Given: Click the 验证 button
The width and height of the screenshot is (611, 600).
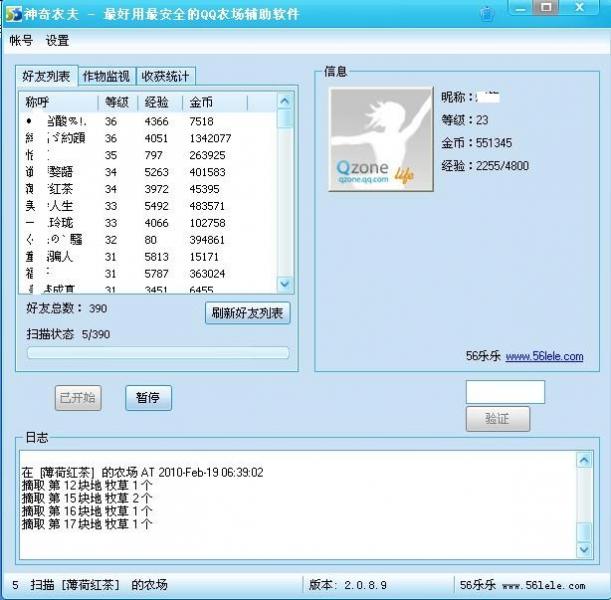Looking at the screenshot, I should pyautogui.click(x=498, y=419).
